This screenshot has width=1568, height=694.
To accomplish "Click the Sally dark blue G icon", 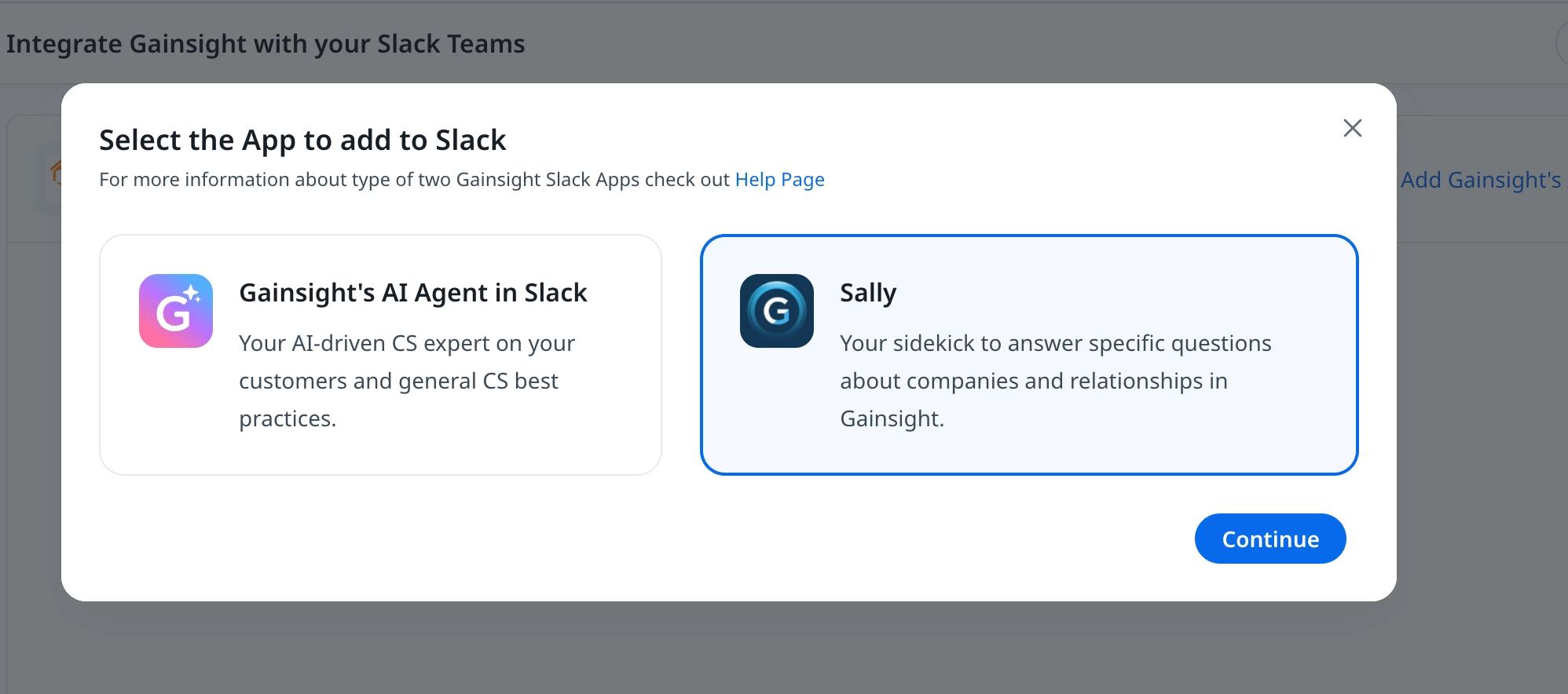I will click(x=777, y=311).
